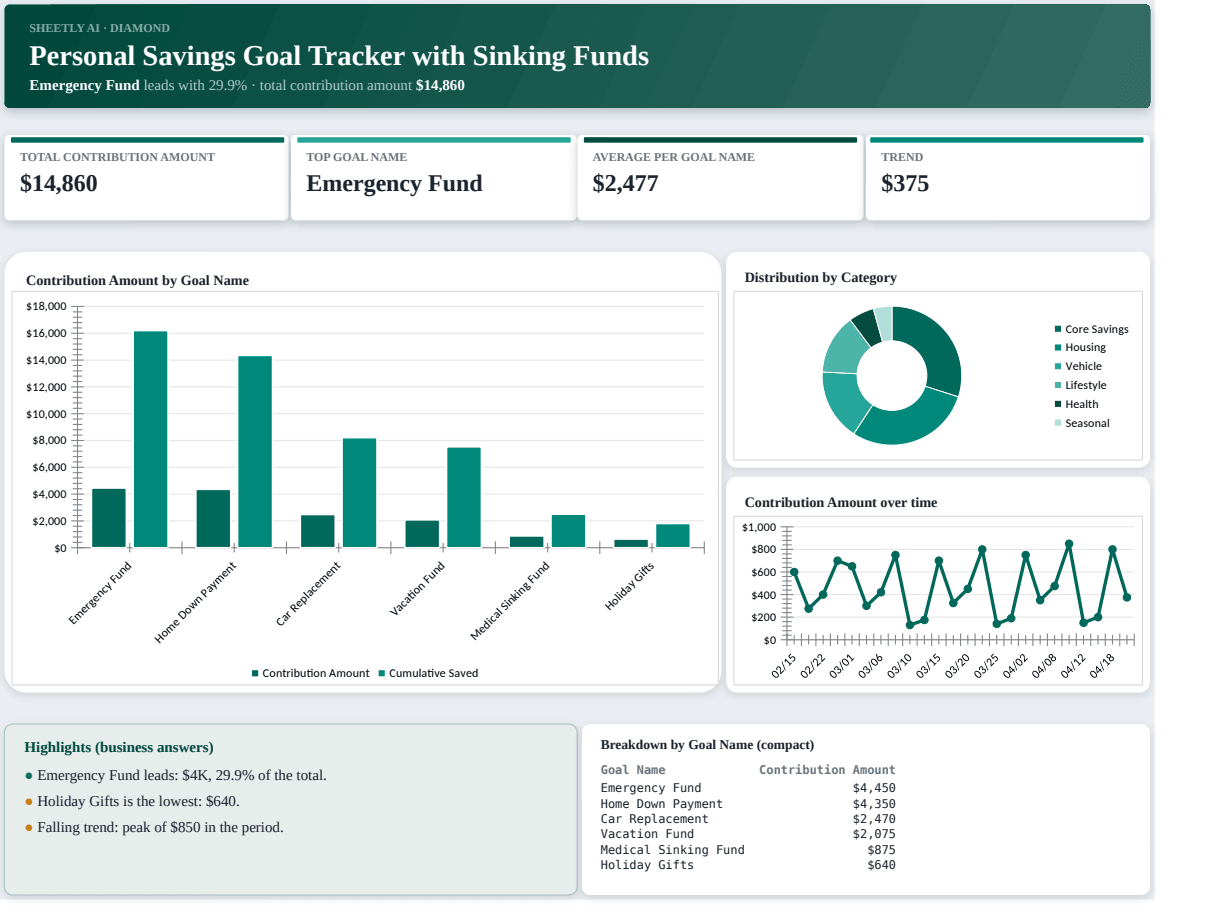
Task: Click the Breakdown by Goal Name (compact) heading
Action: point(707,745)
